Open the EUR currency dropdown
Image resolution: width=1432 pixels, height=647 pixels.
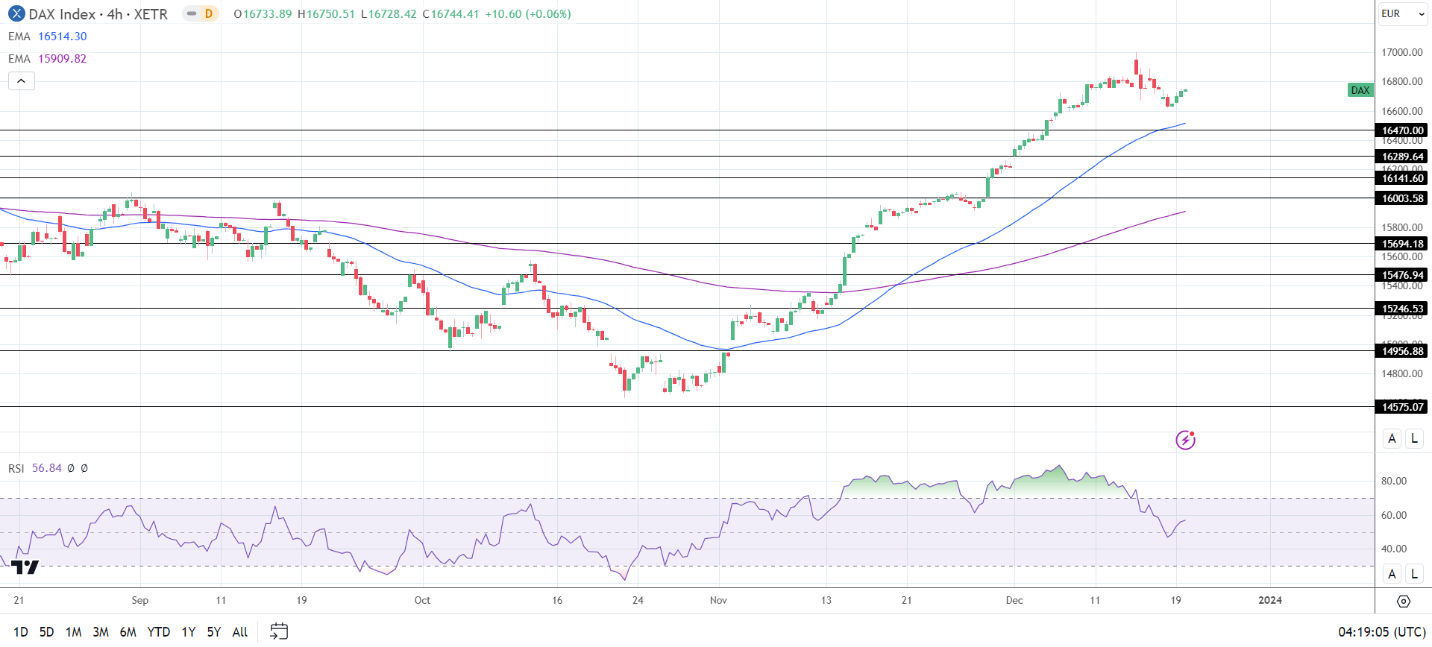click(1403, 14)
